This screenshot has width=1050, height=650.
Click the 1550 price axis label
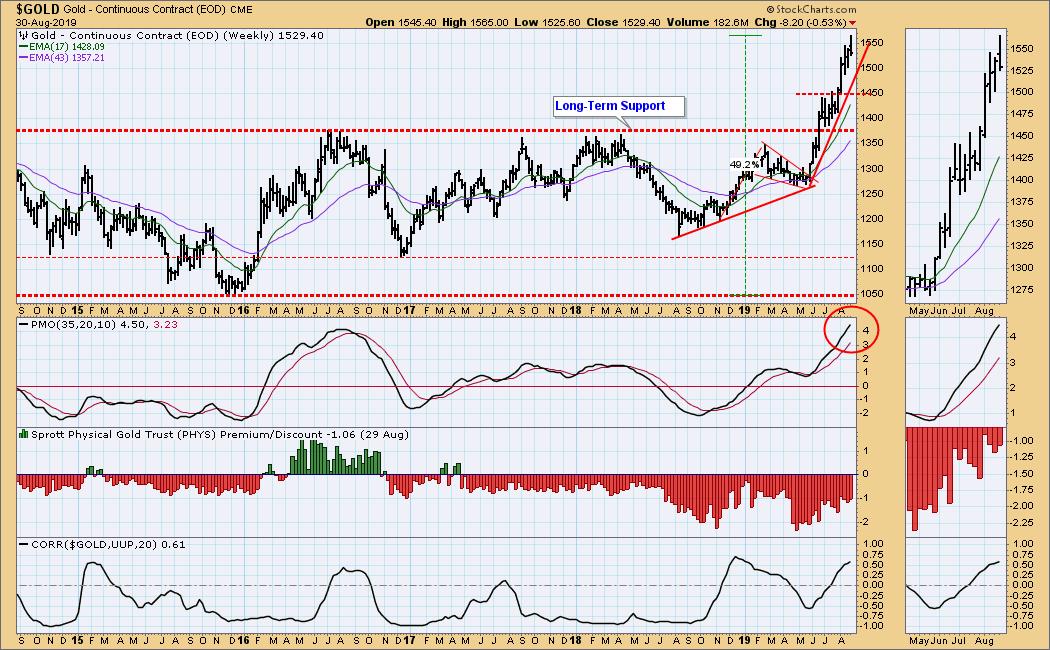click(872, 42)
